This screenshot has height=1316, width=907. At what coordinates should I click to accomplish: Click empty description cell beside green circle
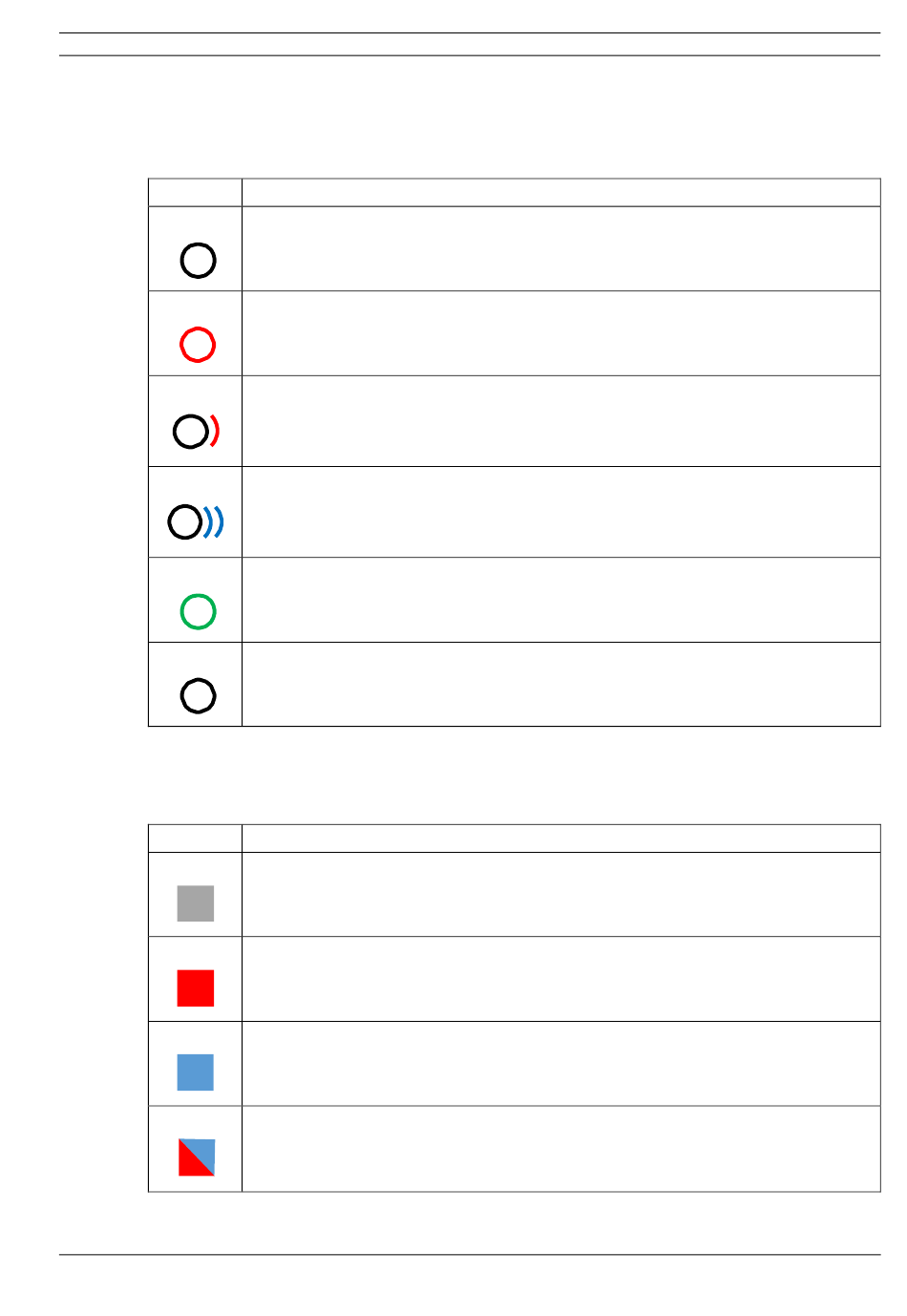point(561,600)
